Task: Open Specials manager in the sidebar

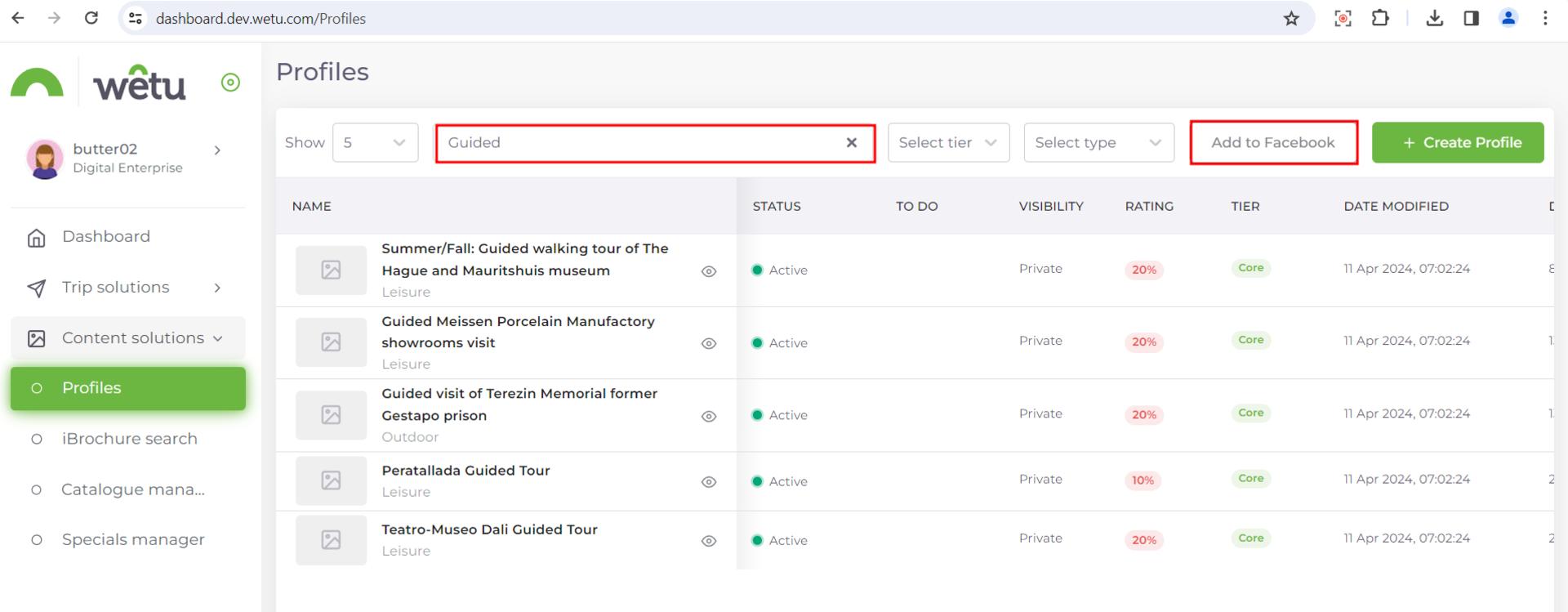Action: [133, 539]
